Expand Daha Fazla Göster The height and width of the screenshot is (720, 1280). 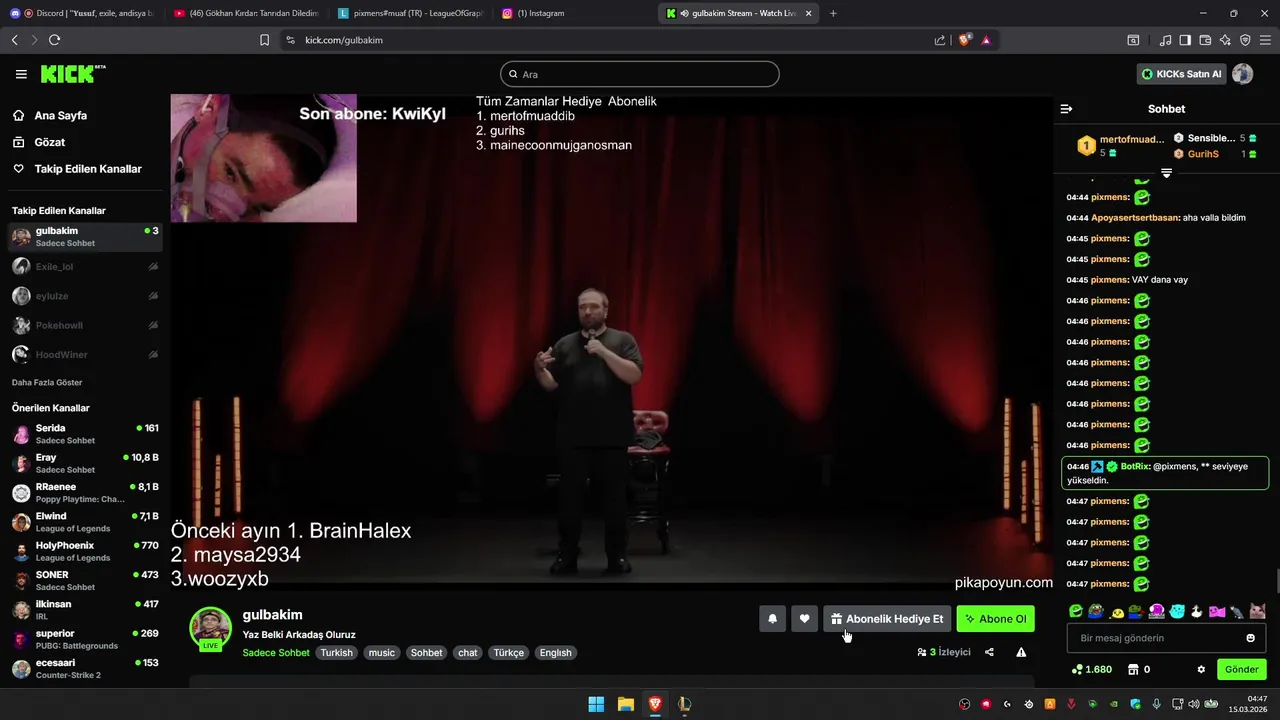pos(47,382)
